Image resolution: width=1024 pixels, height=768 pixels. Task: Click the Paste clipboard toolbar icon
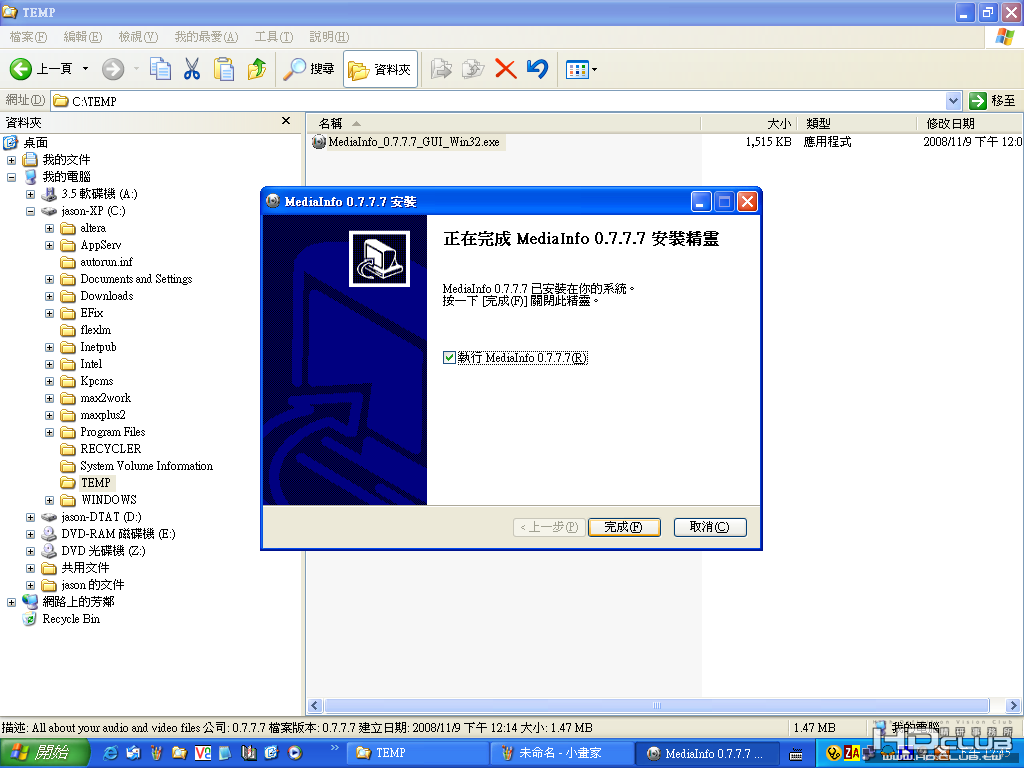click(224, 69)
